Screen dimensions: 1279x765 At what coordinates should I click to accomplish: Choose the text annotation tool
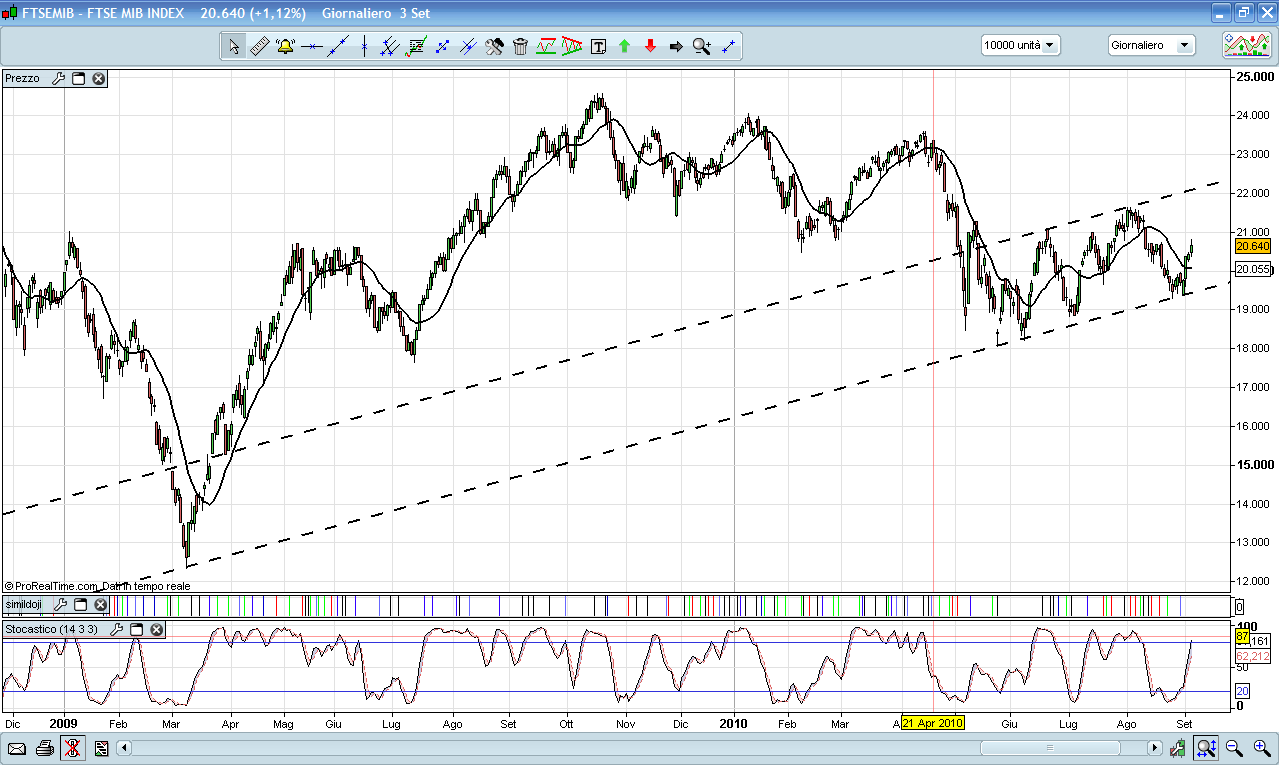[598, 46]
